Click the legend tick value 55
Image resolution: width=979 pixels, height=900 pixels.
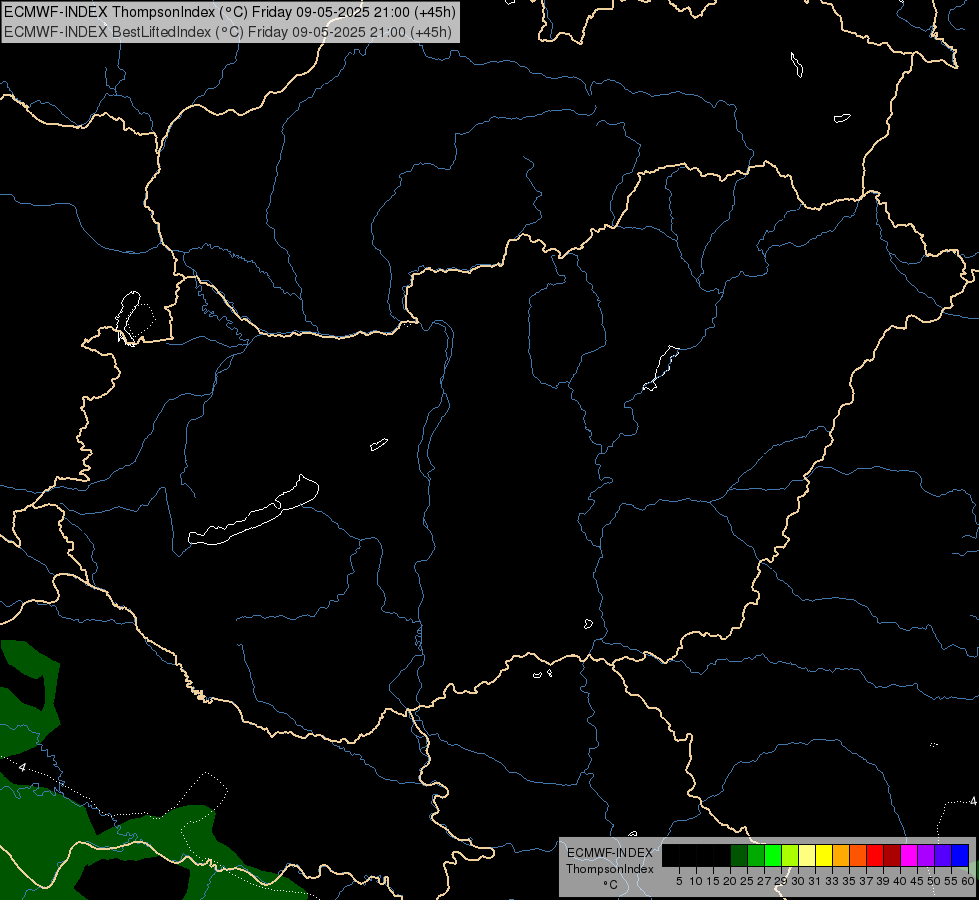click(x=950, y=881)
